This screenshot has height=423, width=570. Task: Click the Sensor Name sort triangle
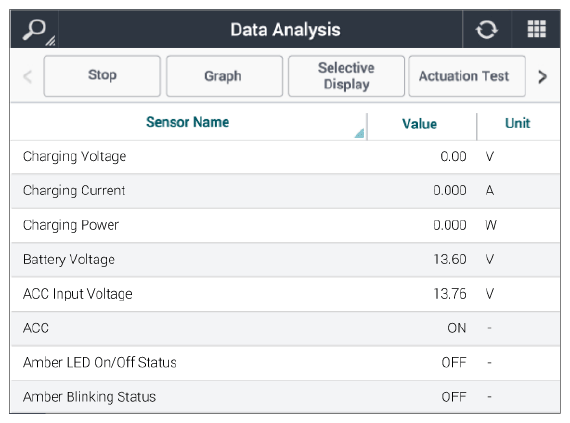point(359,133)
